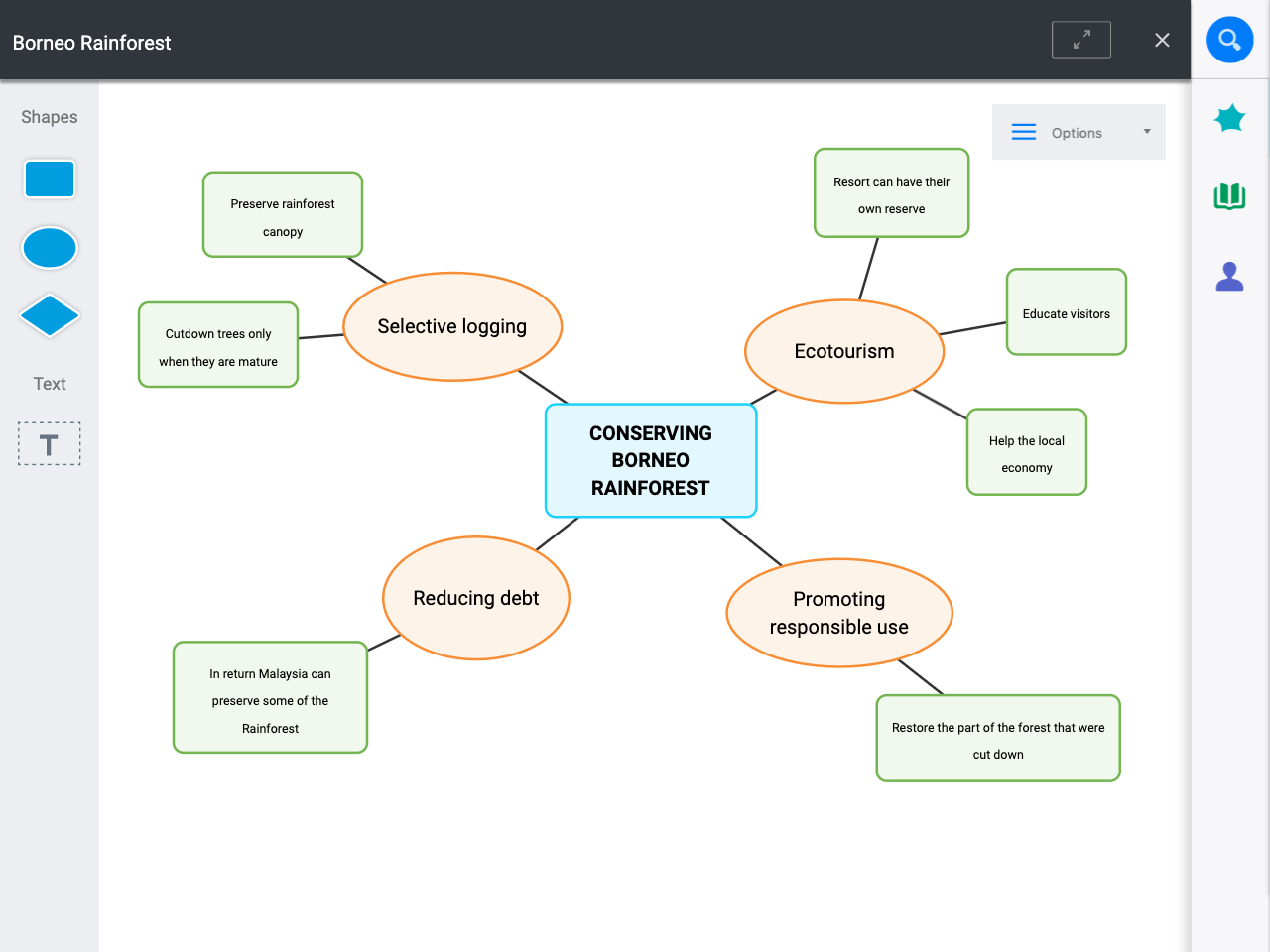The height and width of the screenshot is (952, 1270).
Task: Select the ellipse shape tool
Action: coord(49,247)
